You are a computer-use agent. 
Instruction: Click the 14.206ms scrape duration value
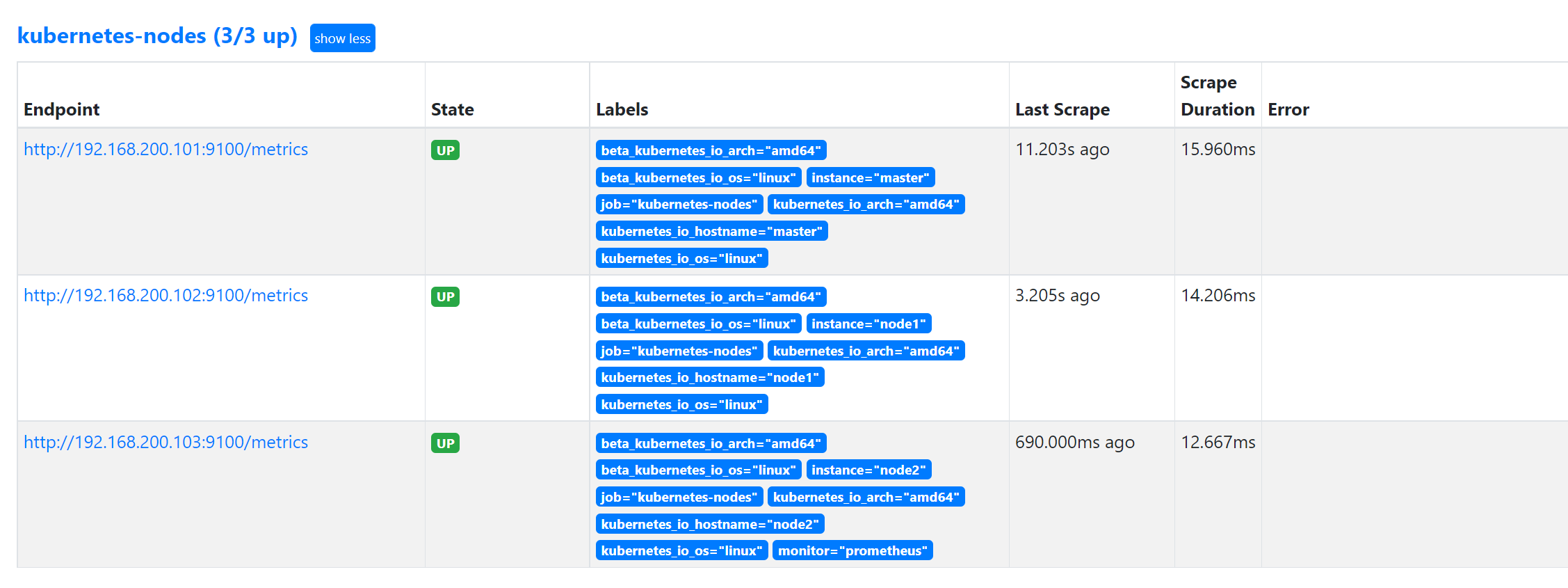(1218, 295)
